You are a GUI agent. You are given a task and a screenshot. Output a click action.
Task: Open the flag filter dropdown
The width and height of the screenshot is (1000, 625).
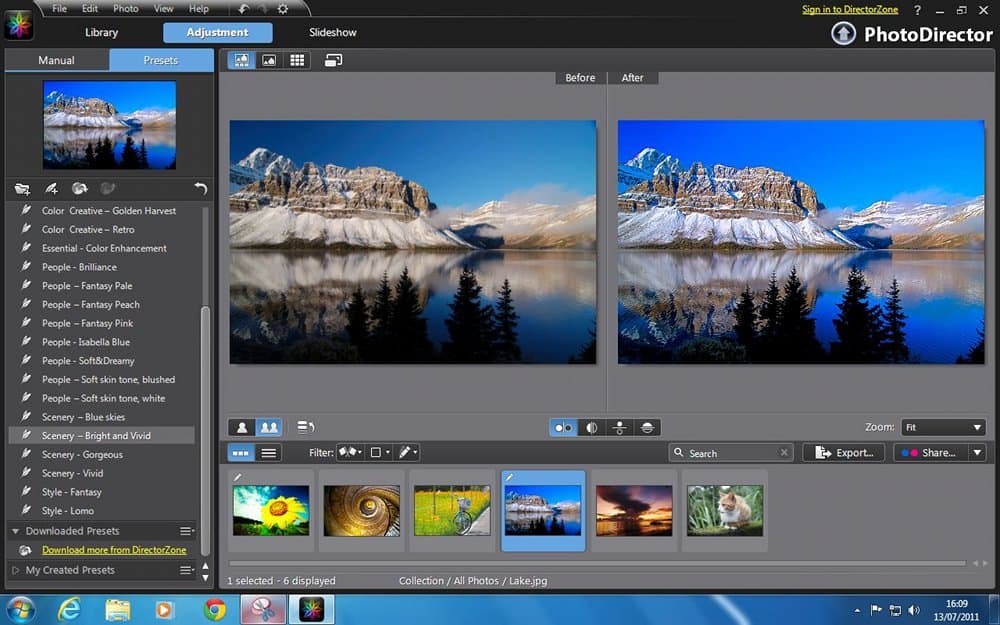point(350,453)
